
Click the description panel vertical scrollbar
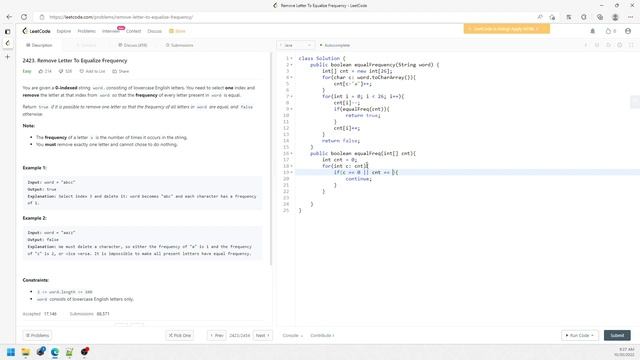(x=271, y=159)
